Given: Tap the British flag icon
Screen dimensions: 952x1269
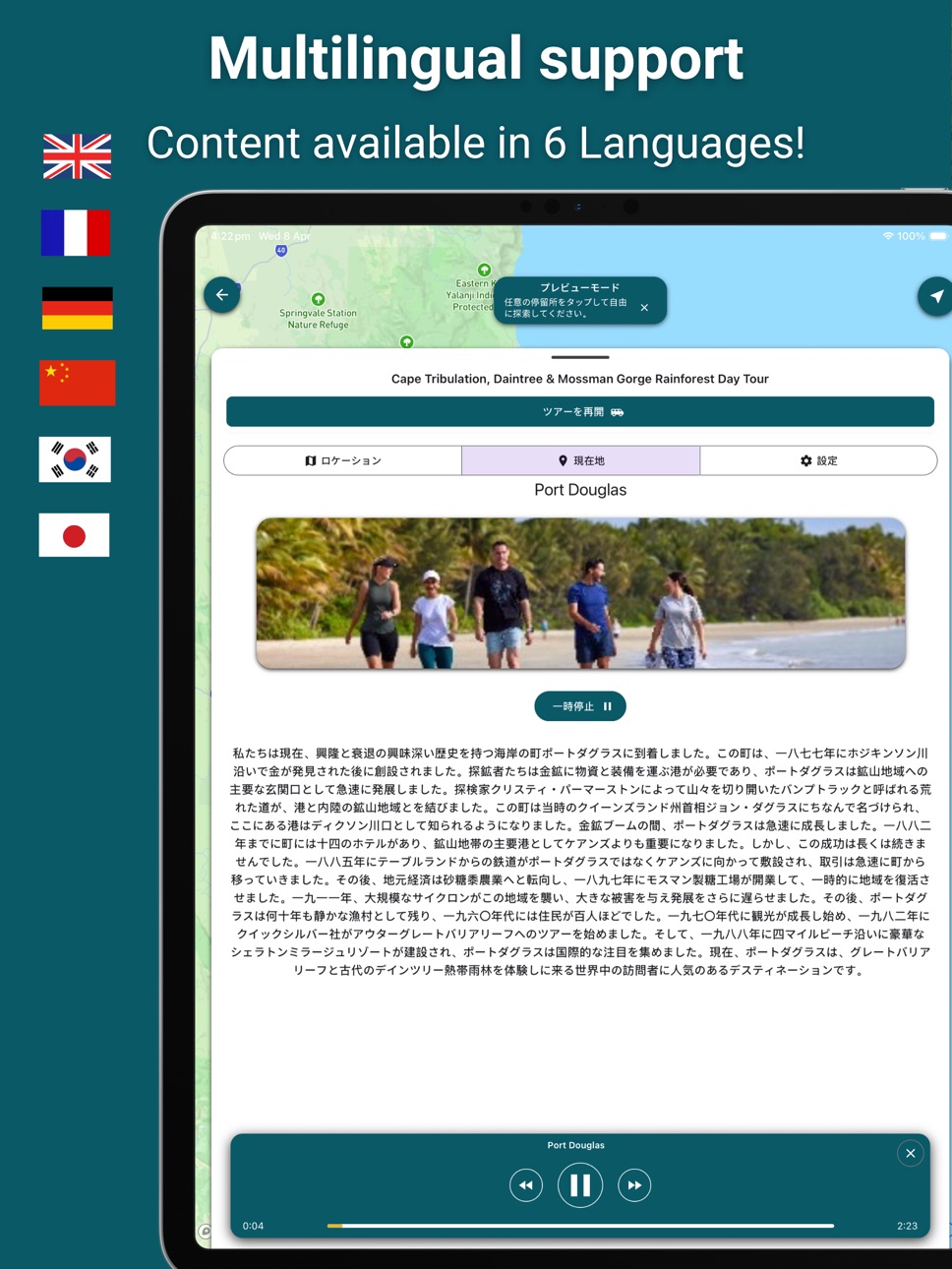Looking at the screenshot, I should pyautogui.click(x=78, y=156).
